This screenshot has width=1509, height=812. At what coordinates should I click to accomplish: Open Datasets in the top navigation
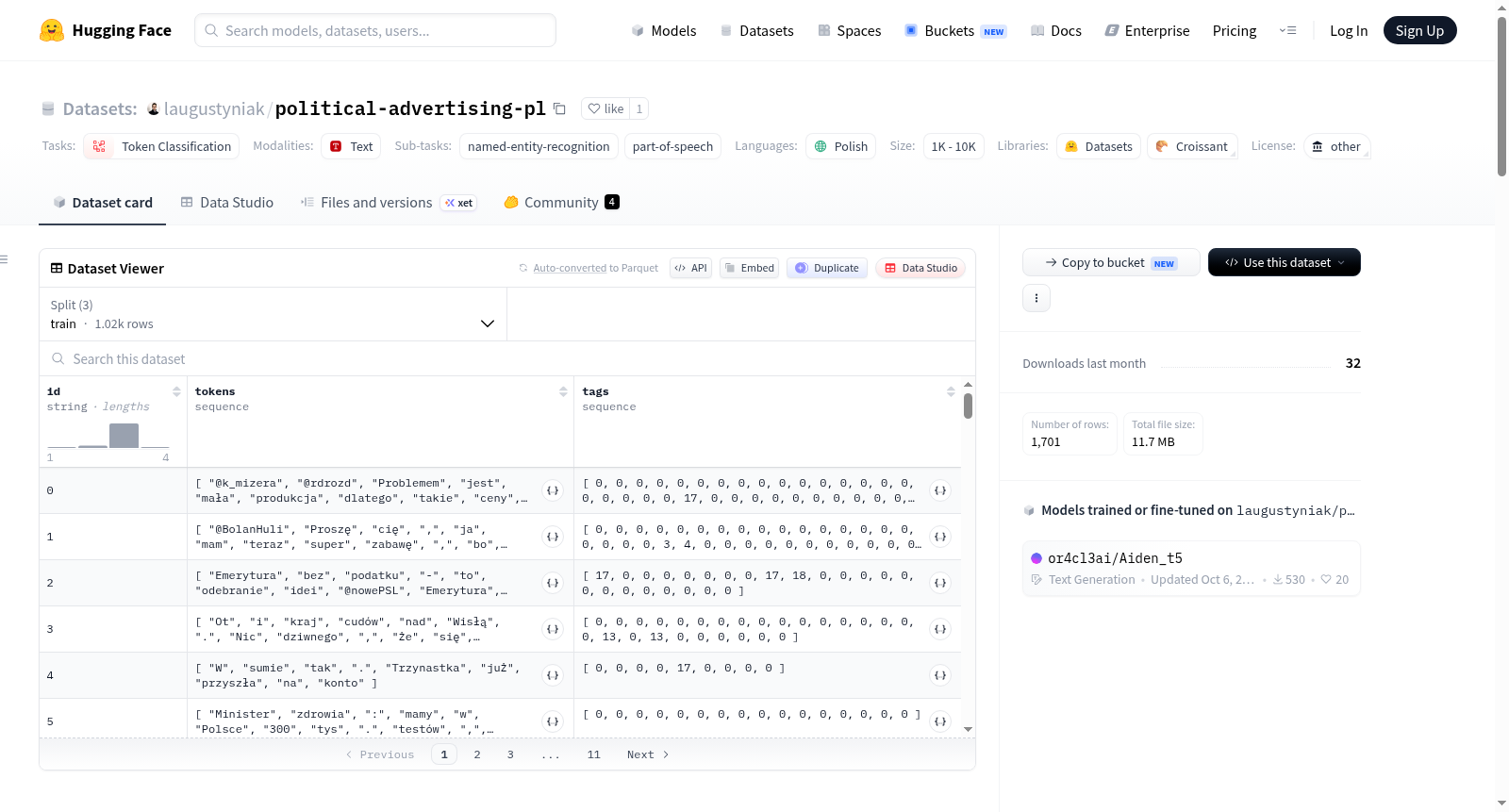coord(757,31)
